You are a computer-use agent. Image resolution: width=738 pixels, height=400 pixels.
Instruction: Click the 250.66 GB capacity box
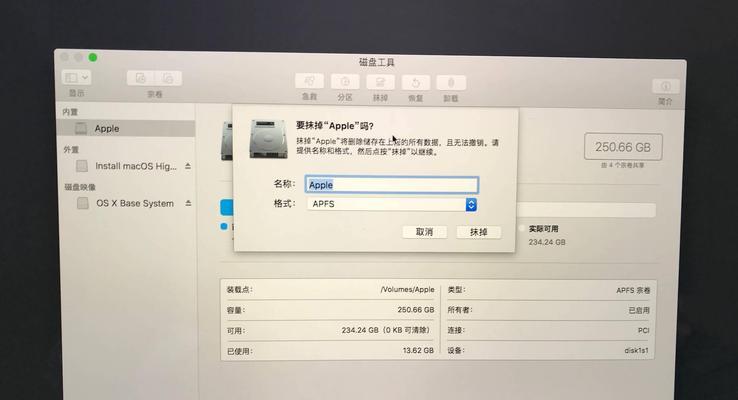623,147
